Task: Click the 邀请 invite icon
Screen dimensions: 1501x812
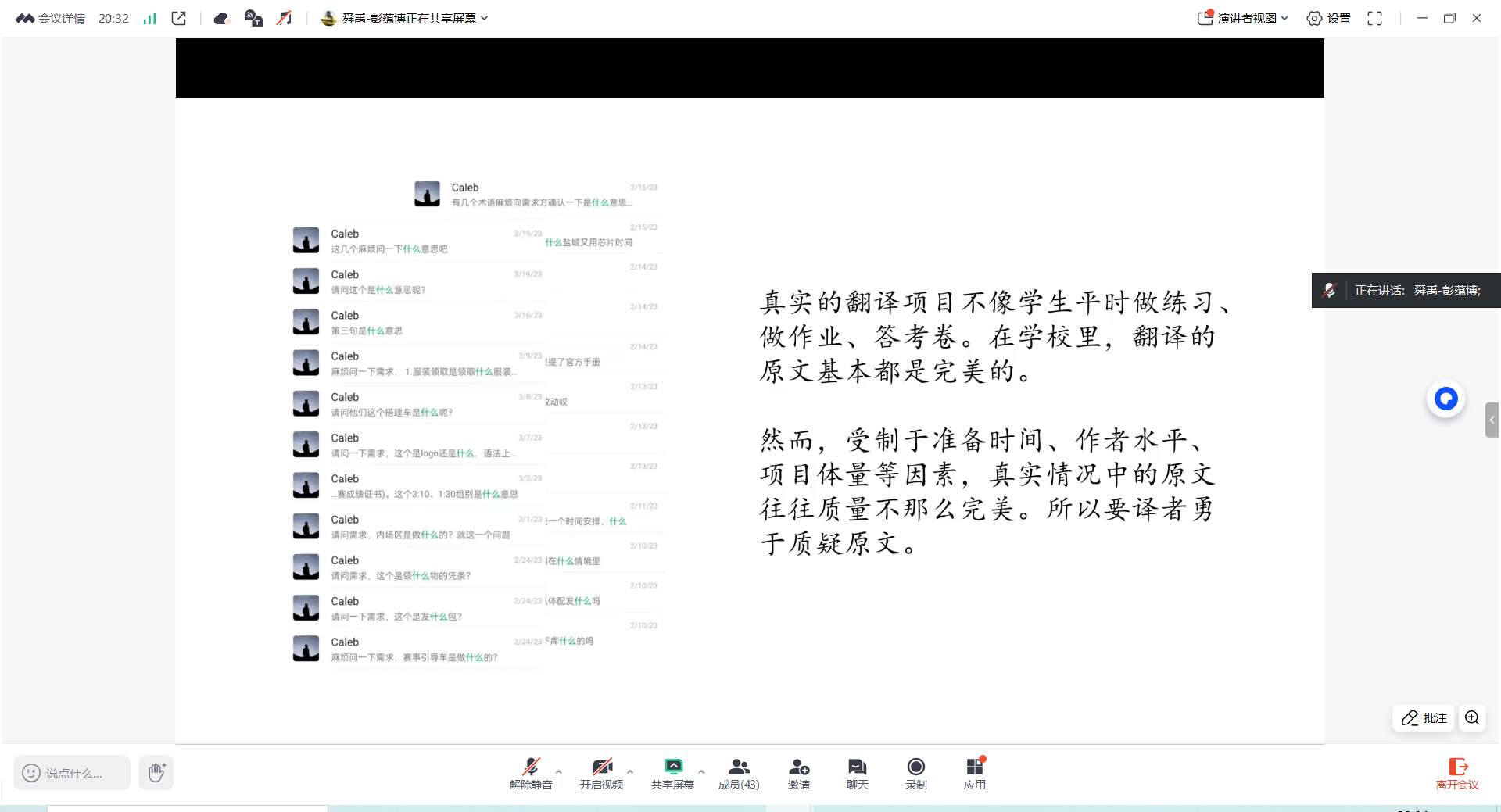Action: (x=798, y=772)
